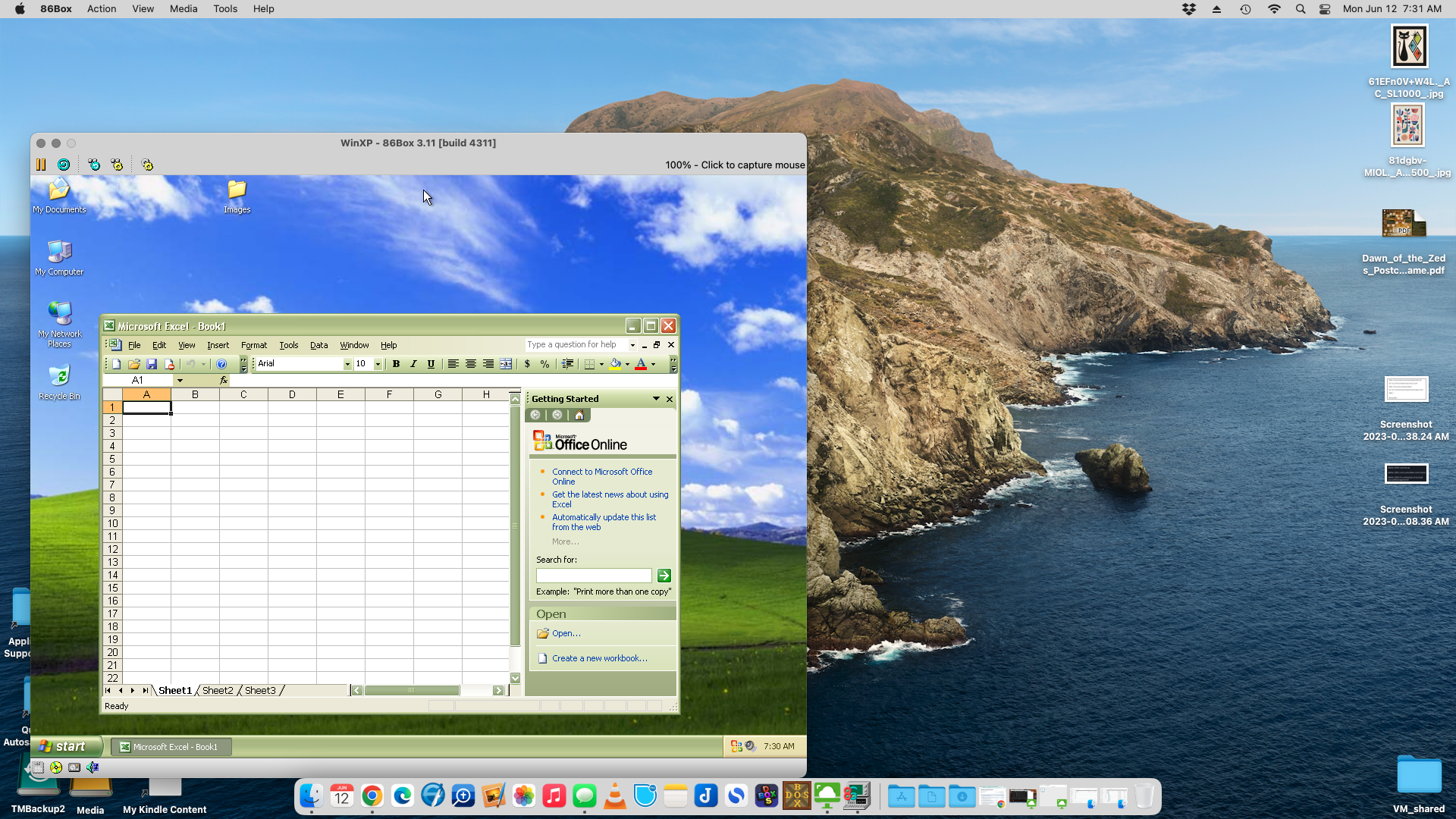The height and width of the screenshot is (819, 1456).
Task: Open the Format menu
Action: pos(254,345)
